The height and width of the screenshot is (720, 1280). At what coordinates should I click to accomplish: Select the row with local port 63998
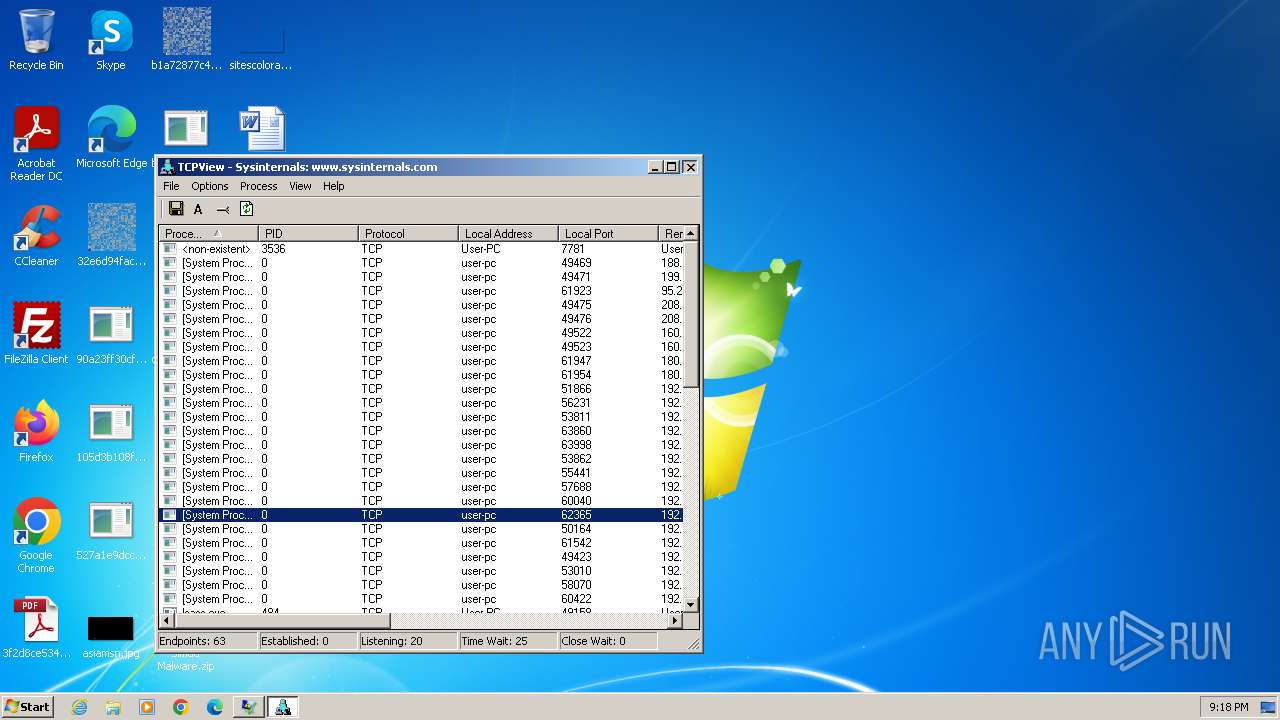click(421, 445)
